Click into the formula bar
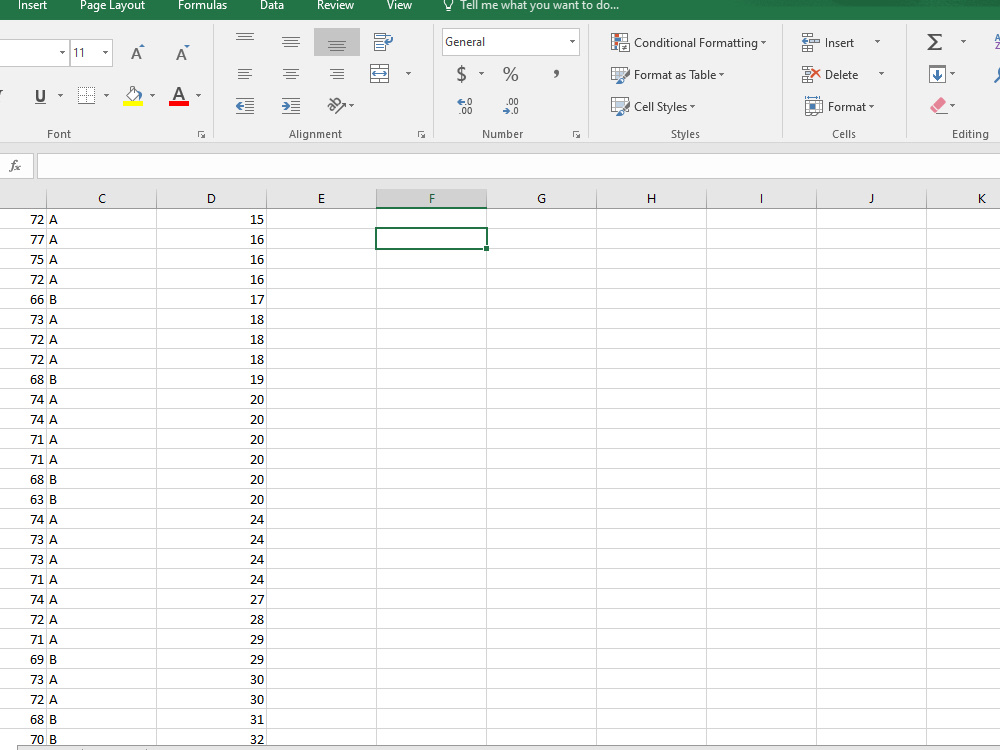 click(518, 166)
